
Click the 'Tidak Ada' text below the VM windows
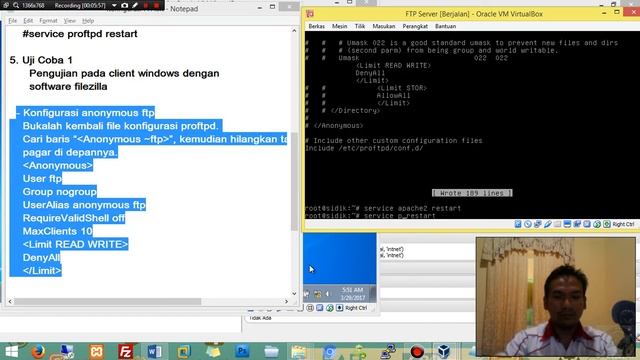(260, 318)
